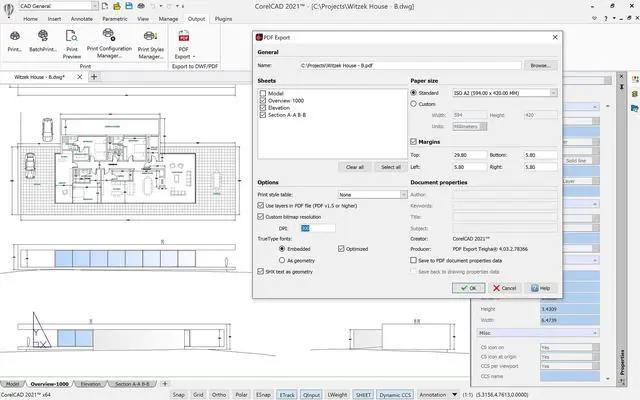Click the Cancel button in PDF Export
Image resolution: width=640 pixels, height=400 pixels.
click(x=504, y=288)
